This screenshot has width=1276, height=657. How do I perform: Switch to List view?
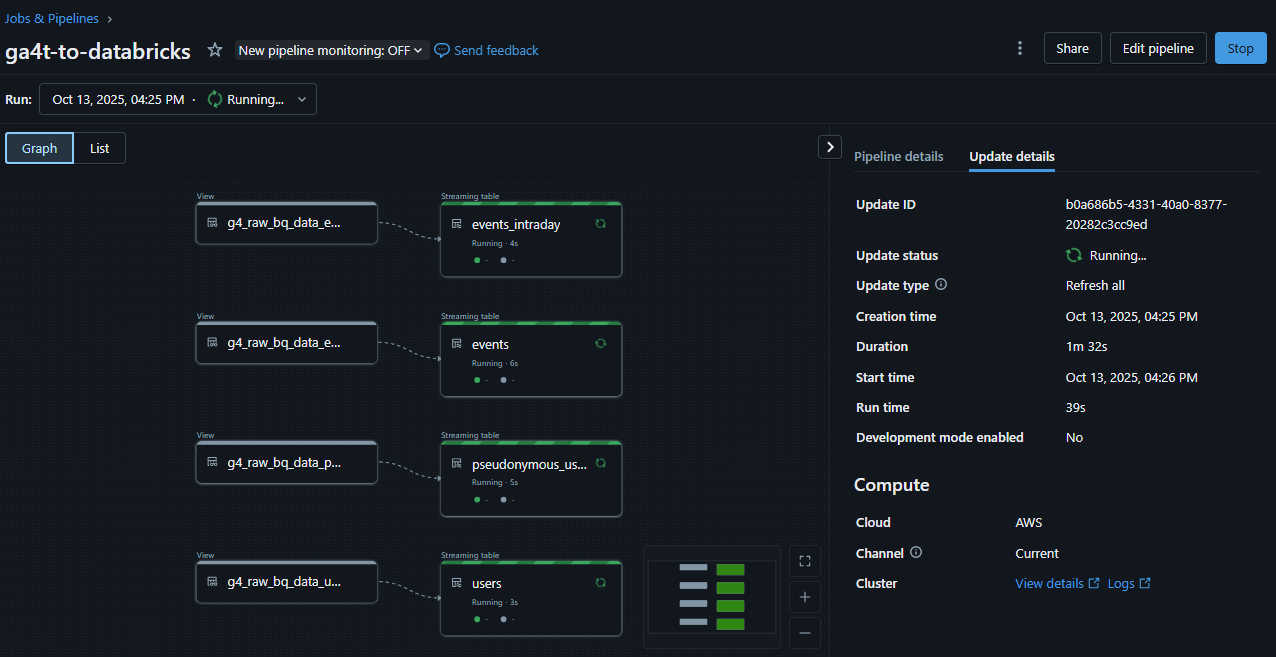100,148
